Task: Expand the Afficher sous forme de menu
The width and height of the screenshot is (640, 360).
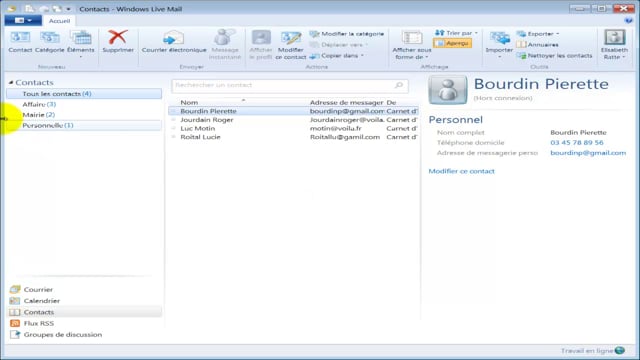Action: pos(411,45)
